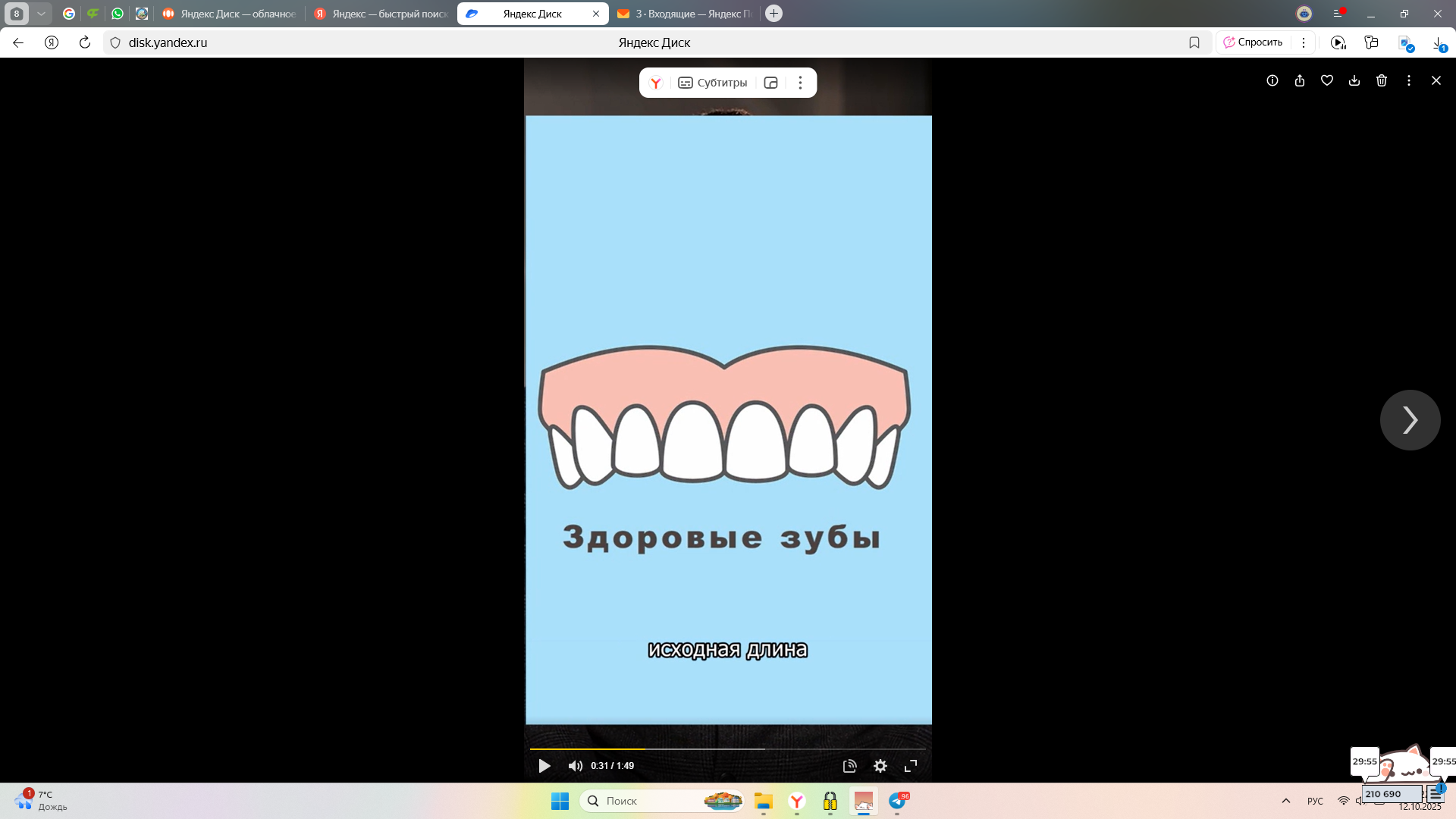Add video to favorites with heart icon
Image resolution: width=1456 pixels, height=819 pixels.
click(x=1327, y=80)
